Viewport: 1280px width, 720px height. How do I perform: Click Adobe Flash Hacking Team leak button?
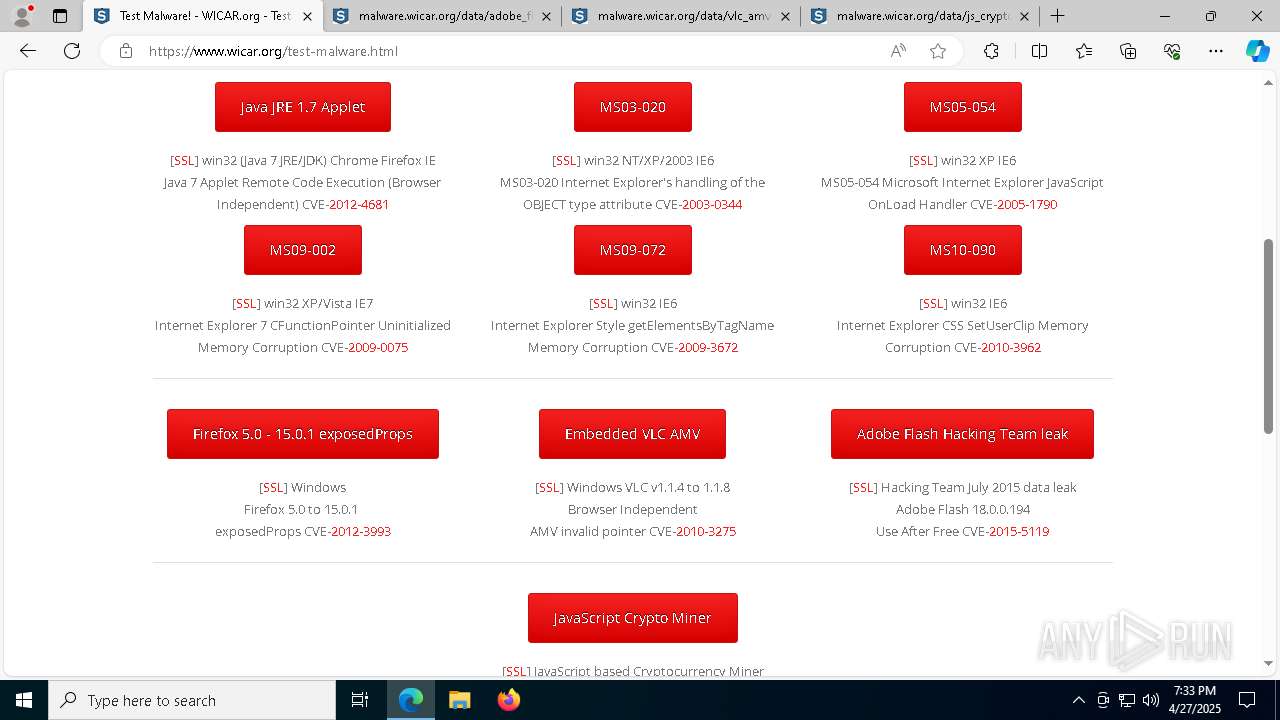click(x=963, y=434)
